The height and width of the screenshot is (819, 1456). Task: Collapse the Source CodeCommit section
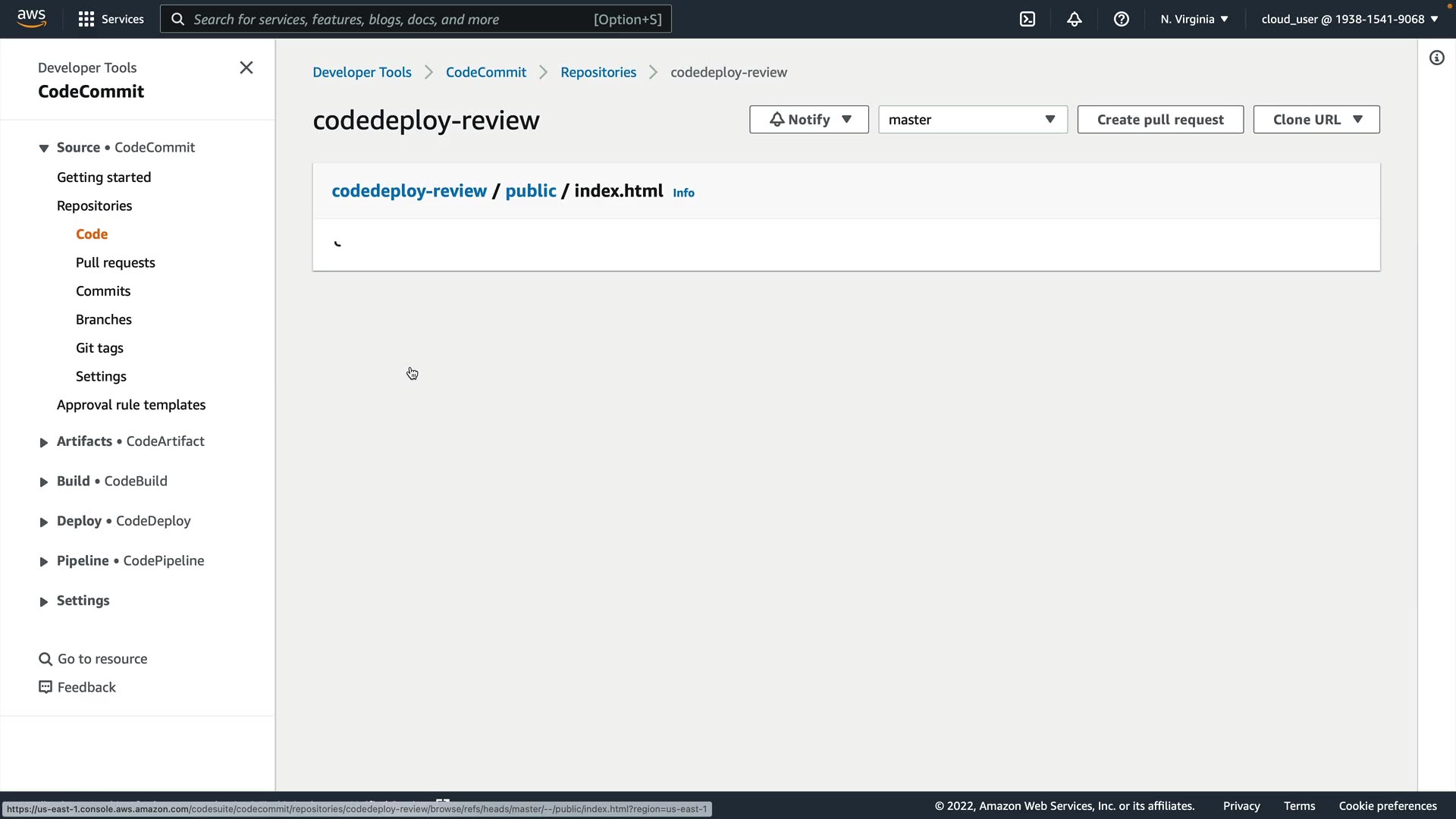coord(44,148)
